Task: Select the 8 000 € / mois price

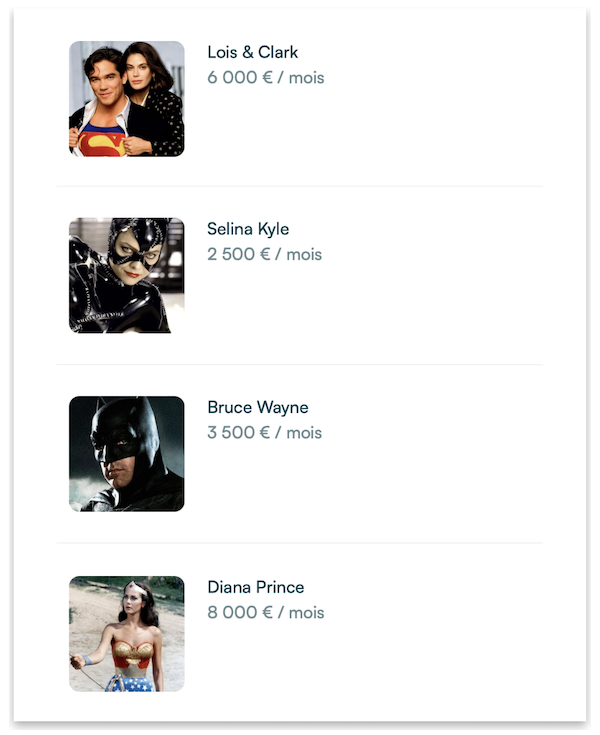Action: [265, 612]
